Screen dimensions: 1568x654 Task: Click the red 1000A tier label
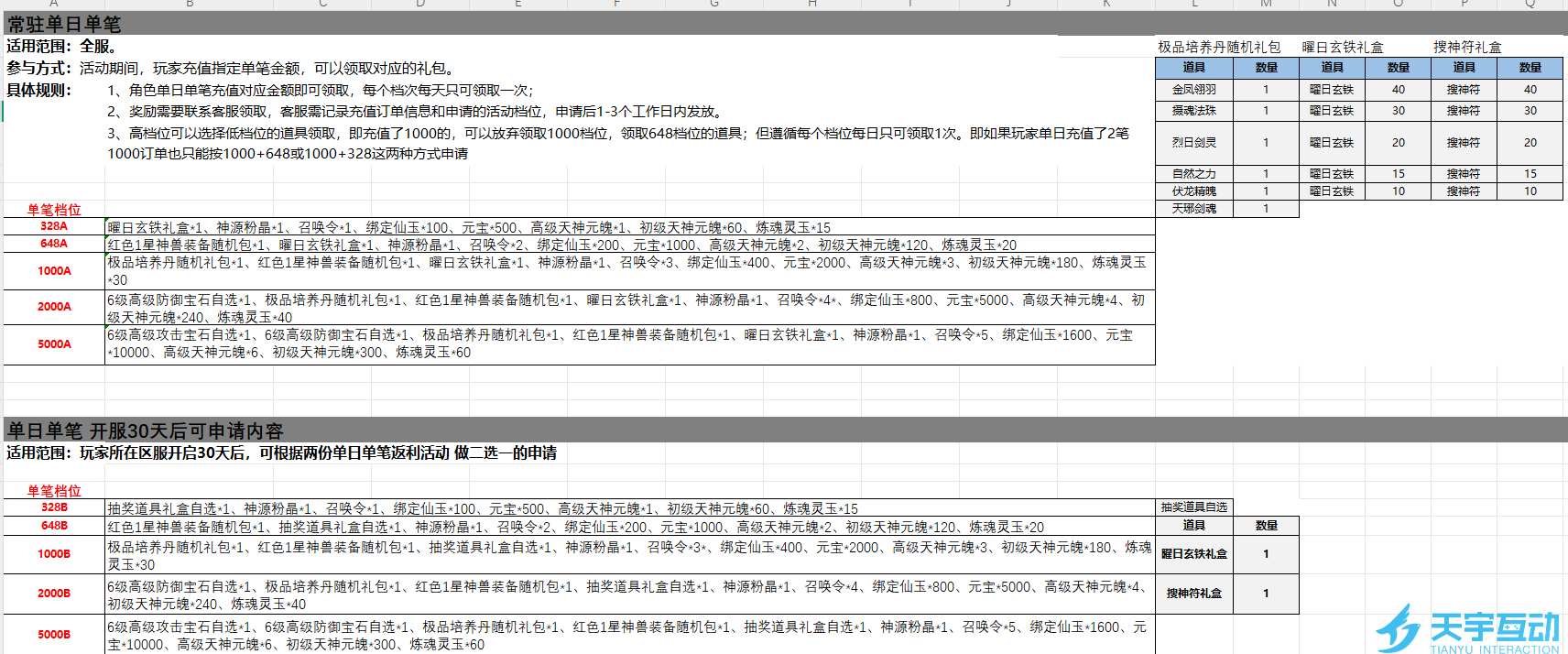[54, 271]
